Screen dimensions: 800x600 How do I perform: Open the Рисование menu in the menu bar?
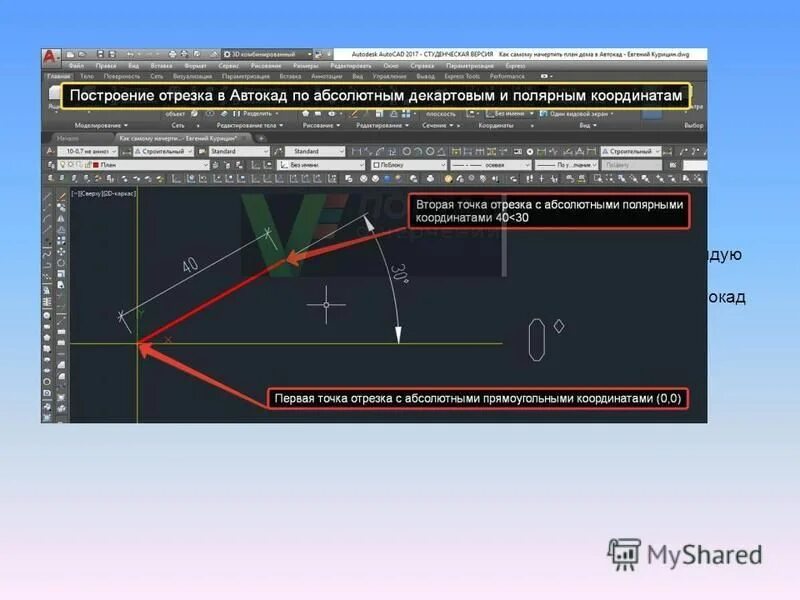point(266,66)
